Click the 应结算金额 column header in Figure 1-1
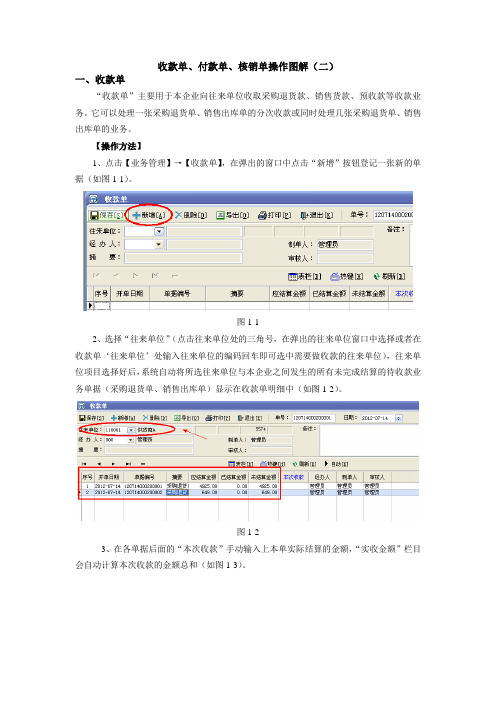 289,294
